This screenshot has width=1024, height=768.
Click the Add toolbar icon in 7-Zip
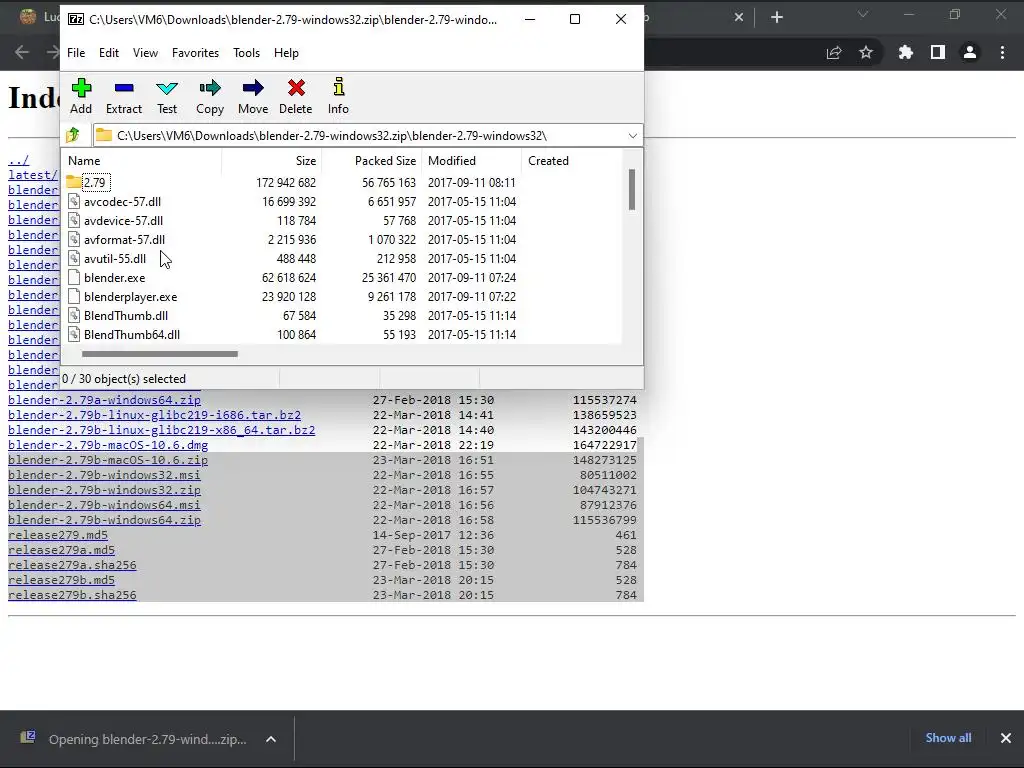pyautogui.click(x=82, y=88)
